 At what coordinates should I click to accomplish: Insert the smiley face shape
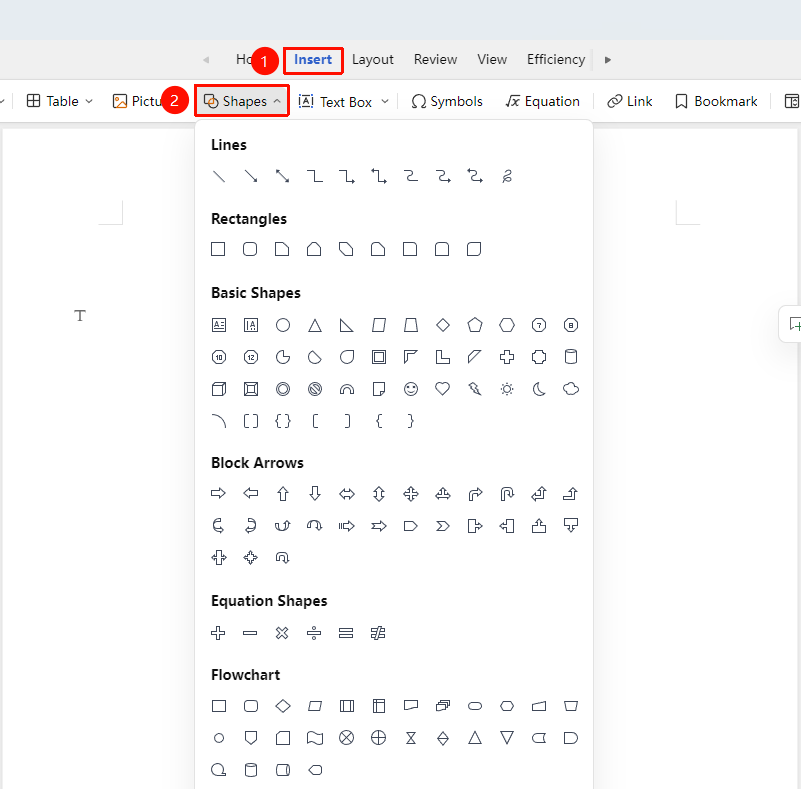coord(411,389)
